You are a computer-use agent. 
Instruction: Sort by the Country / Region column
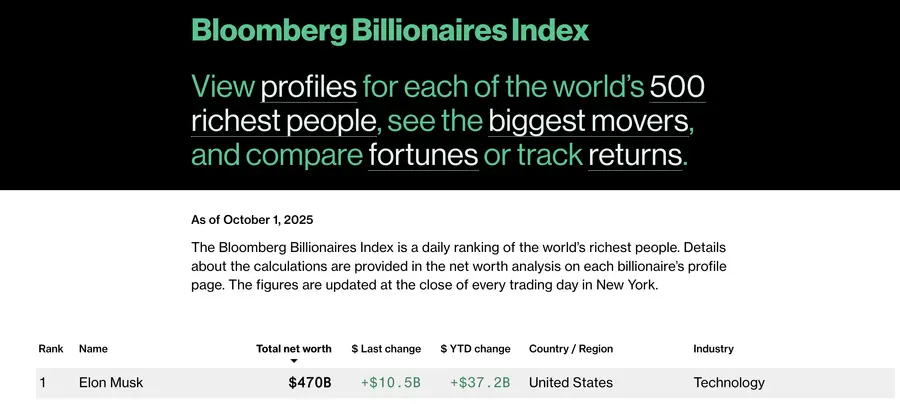point(571,349)
